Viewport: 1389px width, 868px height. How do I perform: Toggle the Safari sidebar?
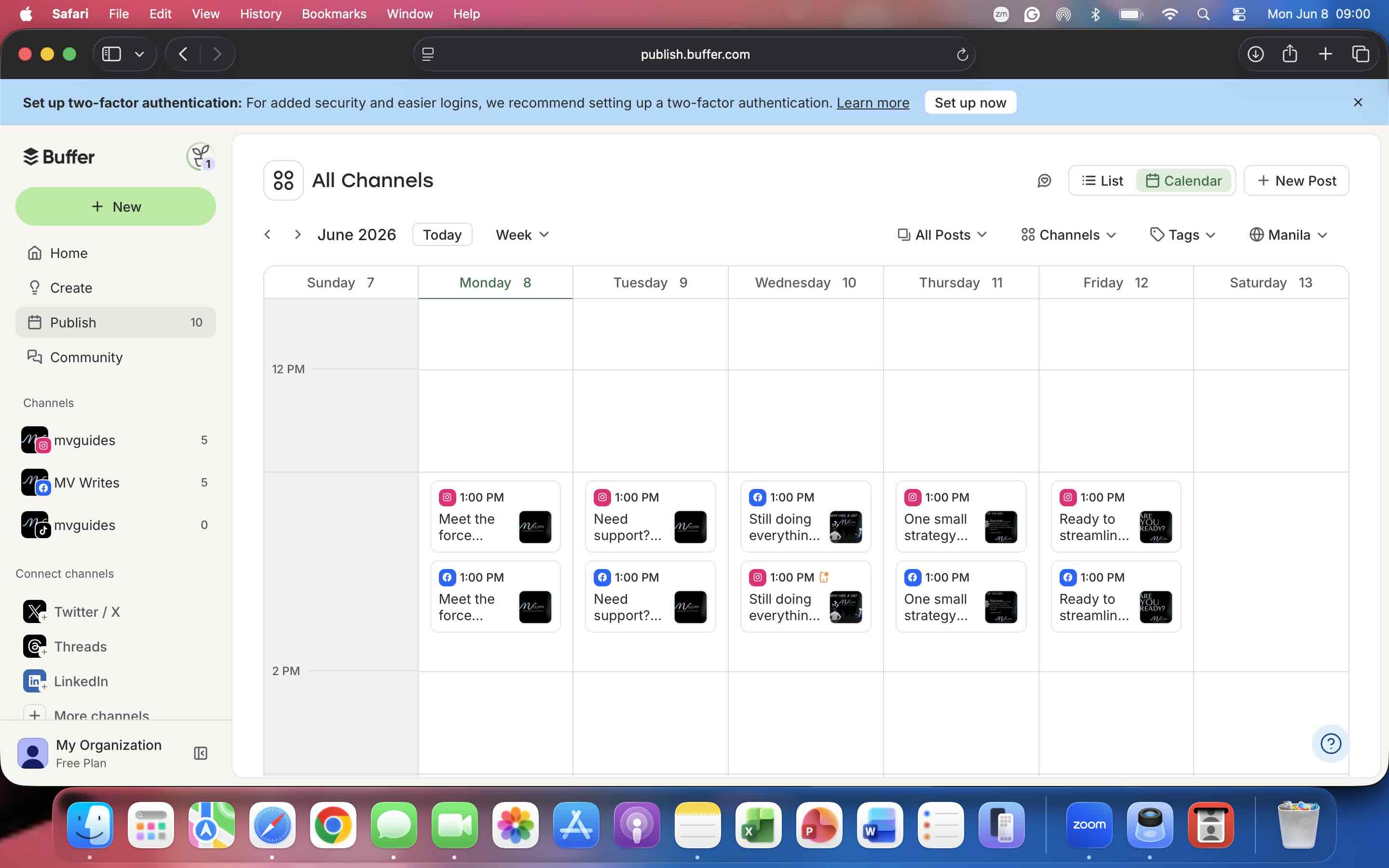(111, 54)
